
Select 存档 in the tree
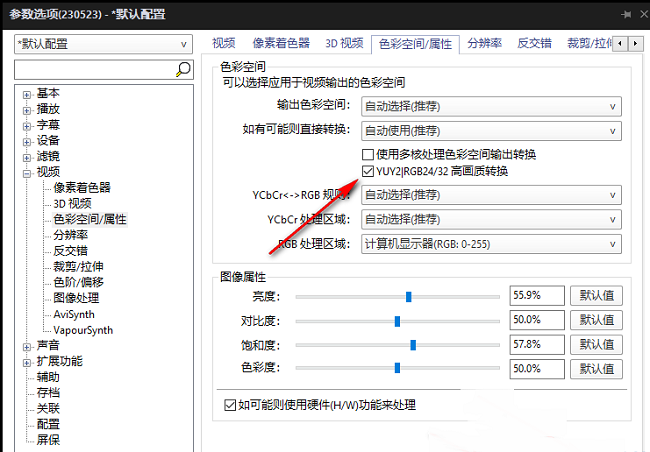48,393
